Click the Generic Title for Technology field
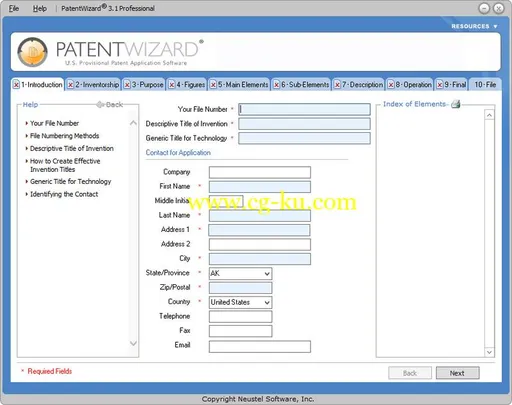512x405 pixels. pyautogui.click(x=304, y=138)
